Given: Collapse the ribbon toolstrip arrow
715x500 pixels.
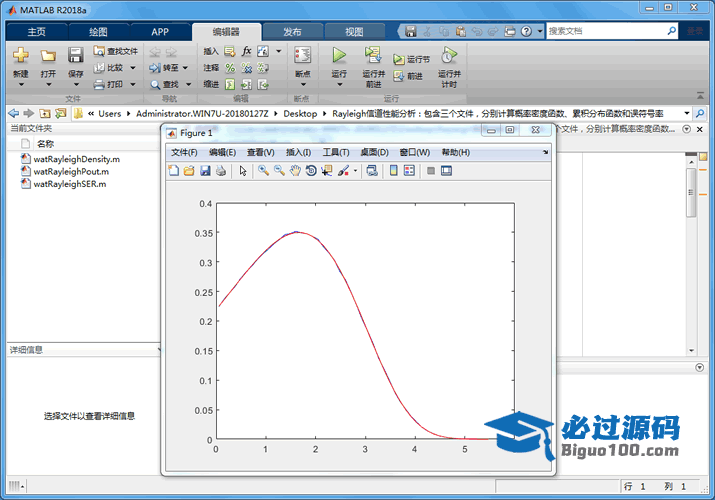Looking at the screenshot, I should 700,95.
